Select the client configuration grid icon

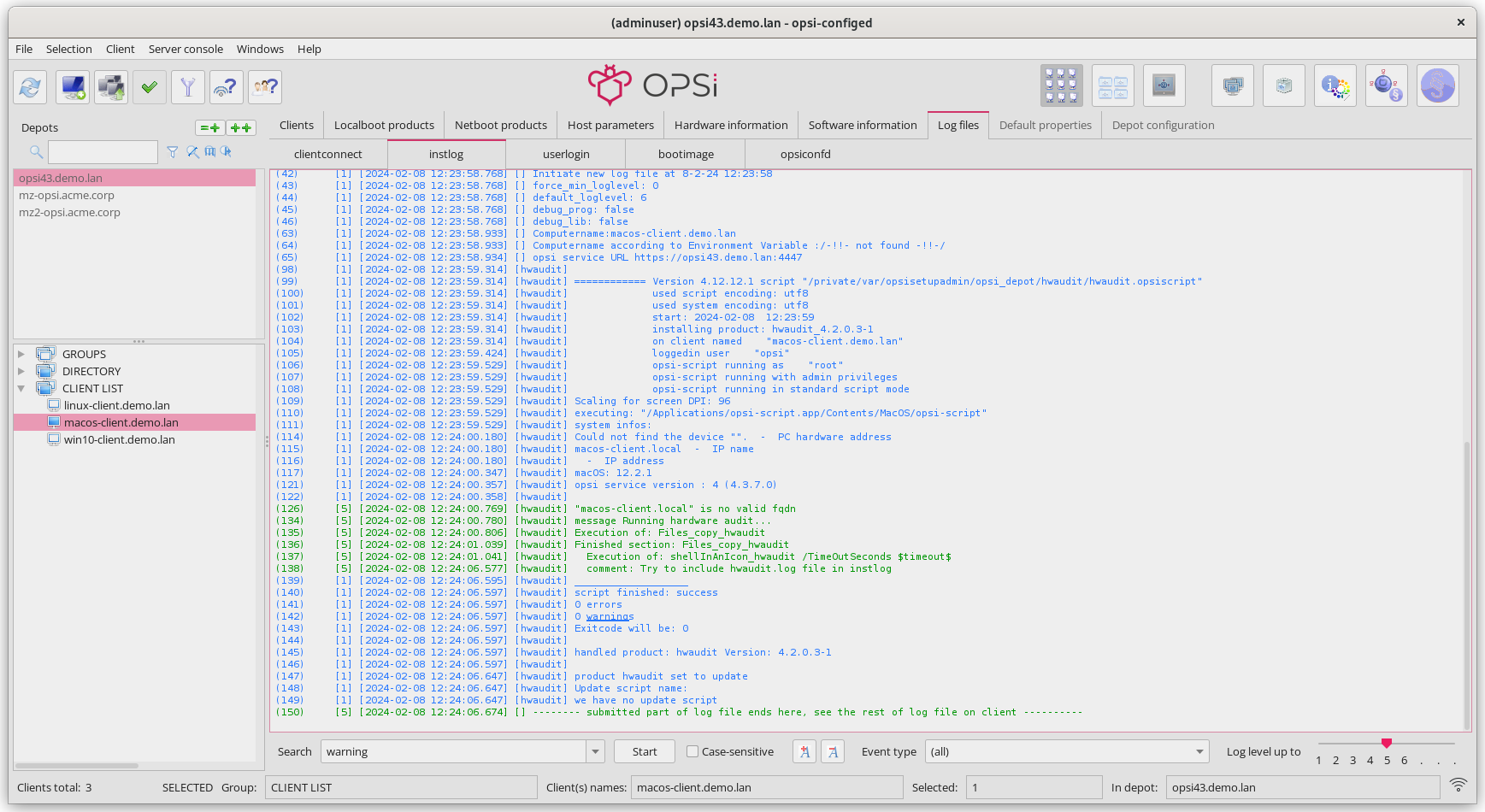coord(1062,85)
